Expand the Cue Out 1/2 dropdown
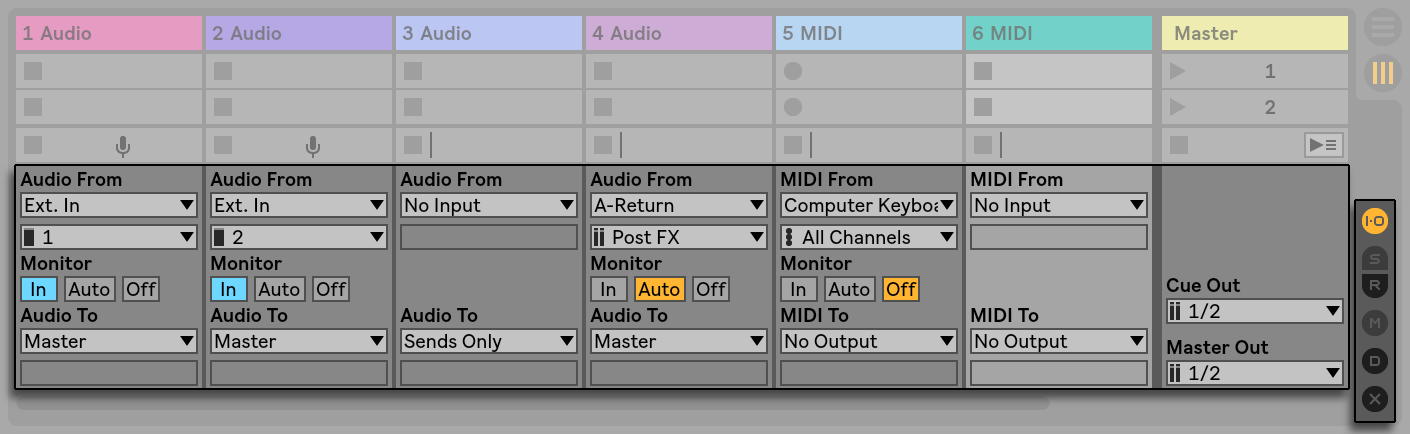This screenshot has height=434, width=1410. (x=1255, y=311)
